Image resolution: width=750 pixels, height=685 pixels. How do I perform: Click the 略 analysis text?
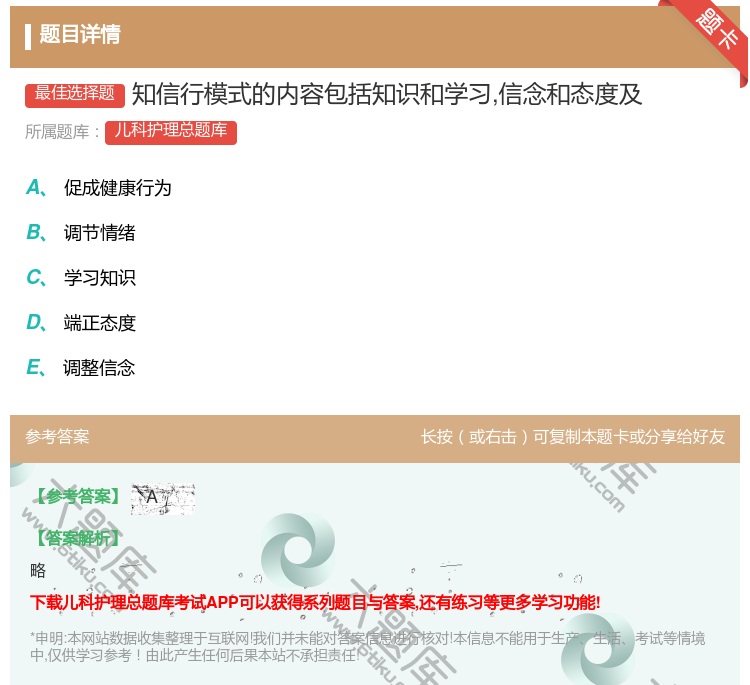pyautogui.click(x=38, y=570)
